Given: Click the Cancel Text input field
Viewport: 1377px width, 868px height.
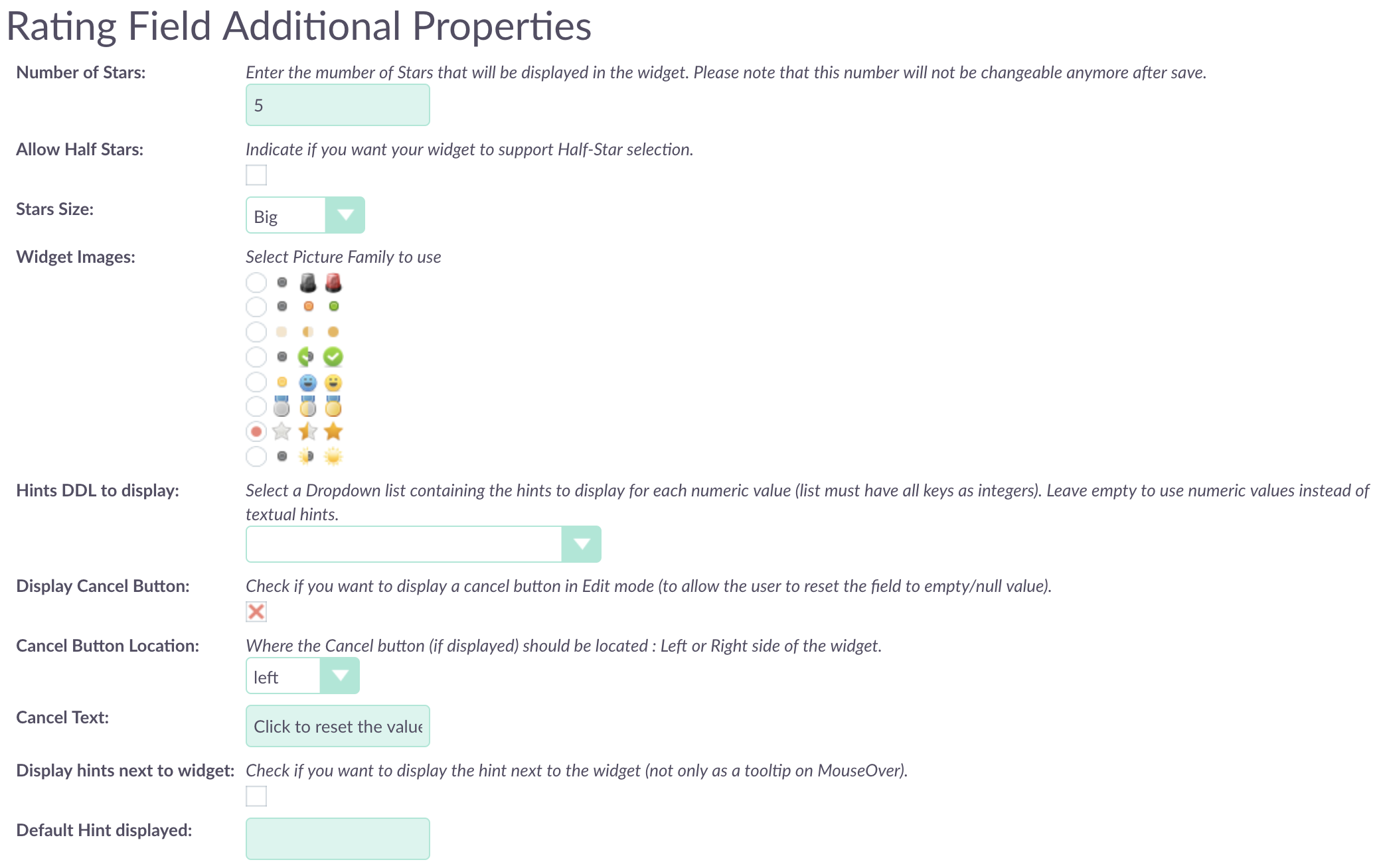Looking at the screenshot, I should pos(338,726).
